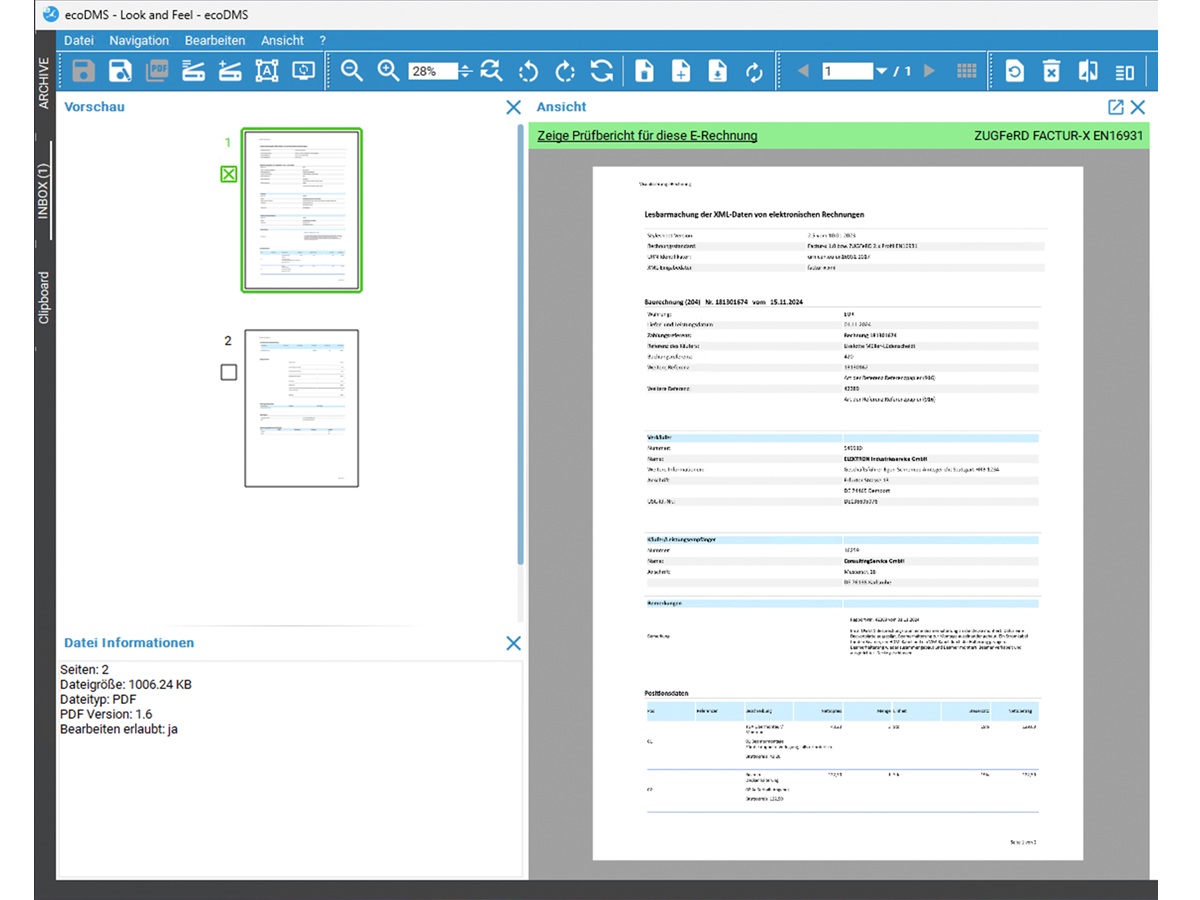Viewport: 1200px width, 900px height.
Task: Open Zeige Prüfbericht für diese E-Rechnung link
Action: point(647,136)
